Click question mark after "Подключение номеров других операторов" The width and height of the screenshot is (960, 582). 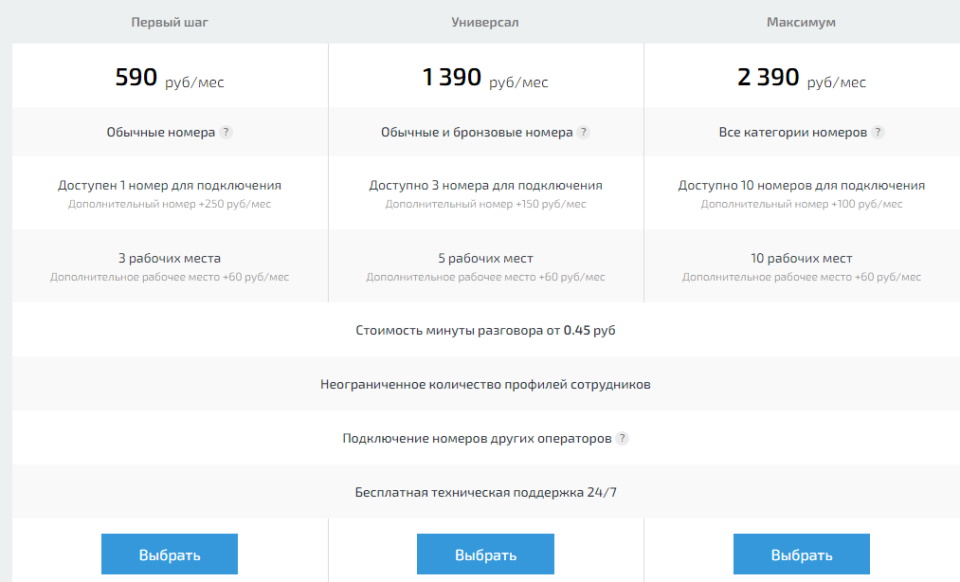click(x=622, y=438)
